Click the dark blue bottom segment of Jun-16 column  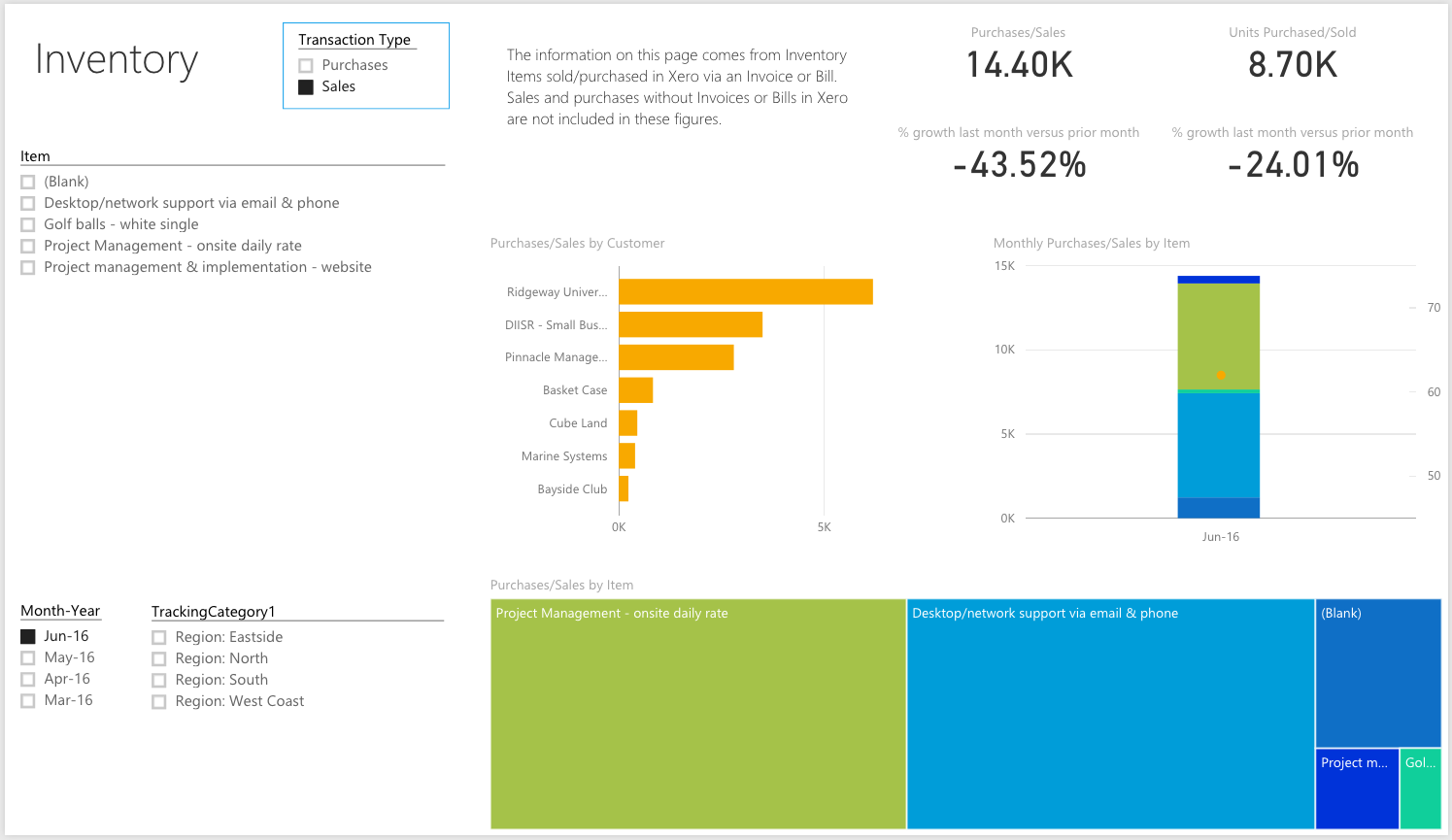[x=1219, y=508]
